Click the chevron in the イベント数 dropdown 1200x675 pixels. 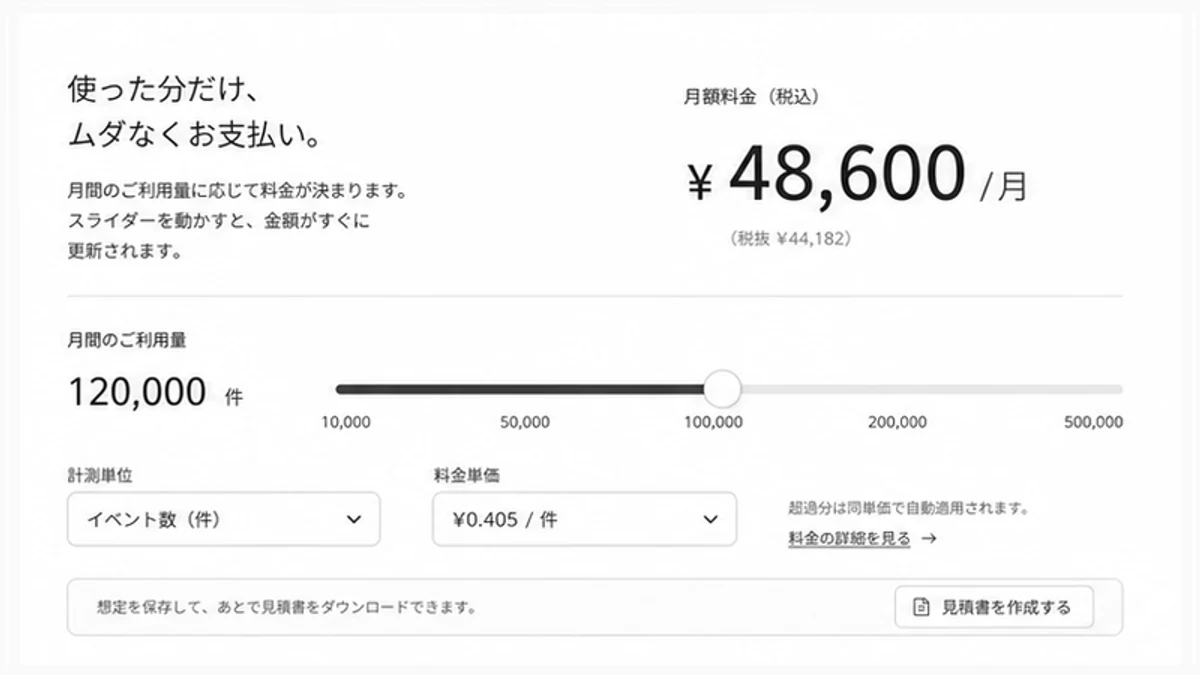(x=353, y=519)
